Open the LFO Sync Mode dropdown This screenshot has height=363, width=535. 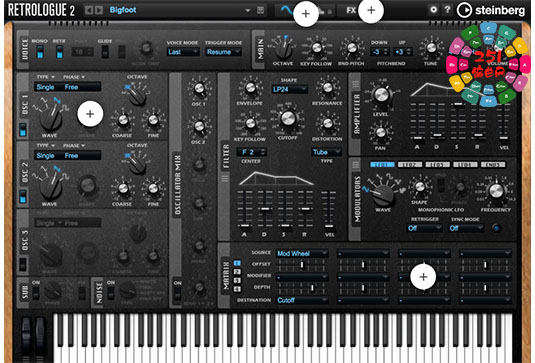466,228
